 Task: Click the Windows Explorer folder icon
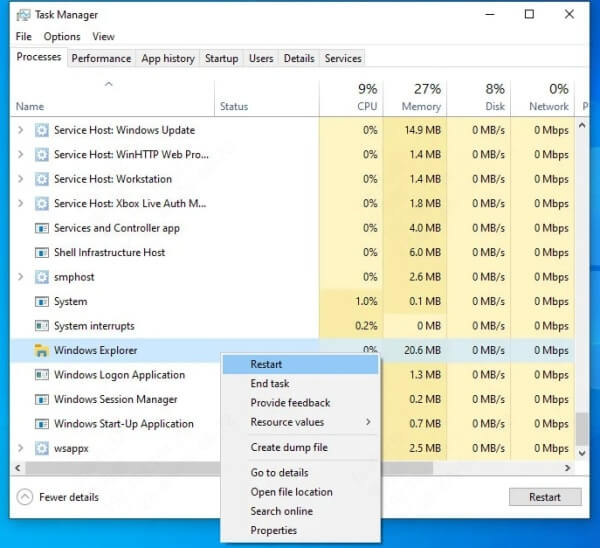[42, 351]
